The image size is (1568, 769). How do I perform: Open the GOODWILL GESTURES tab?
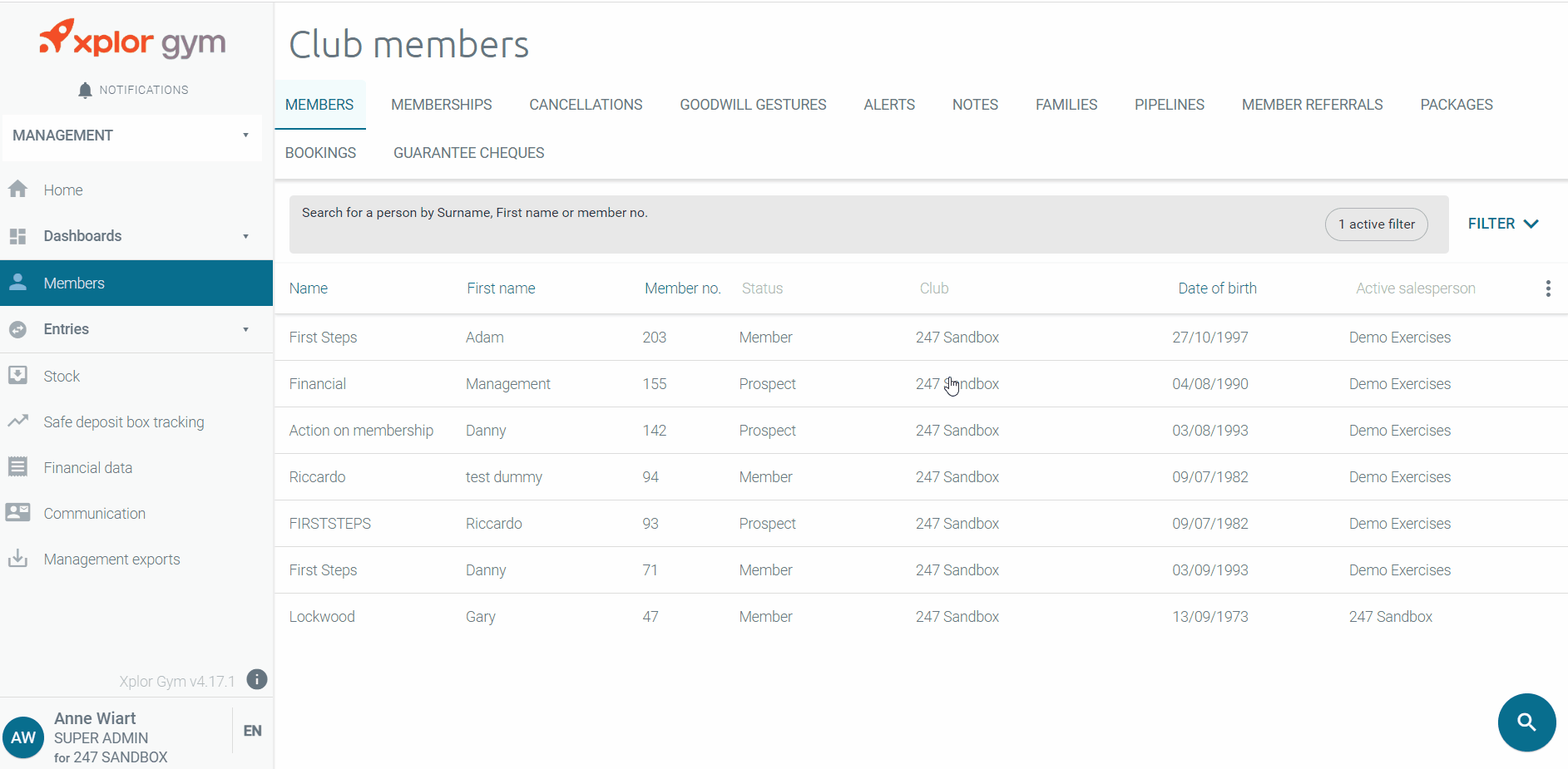click(x=752, y=104)
